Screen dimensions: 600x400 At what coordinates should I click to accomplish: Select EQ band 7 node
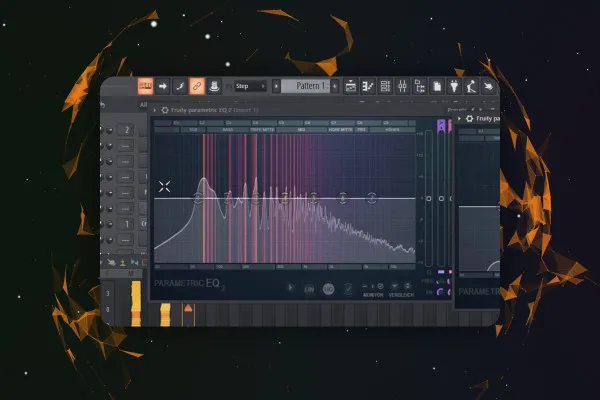tap(372, 198)
